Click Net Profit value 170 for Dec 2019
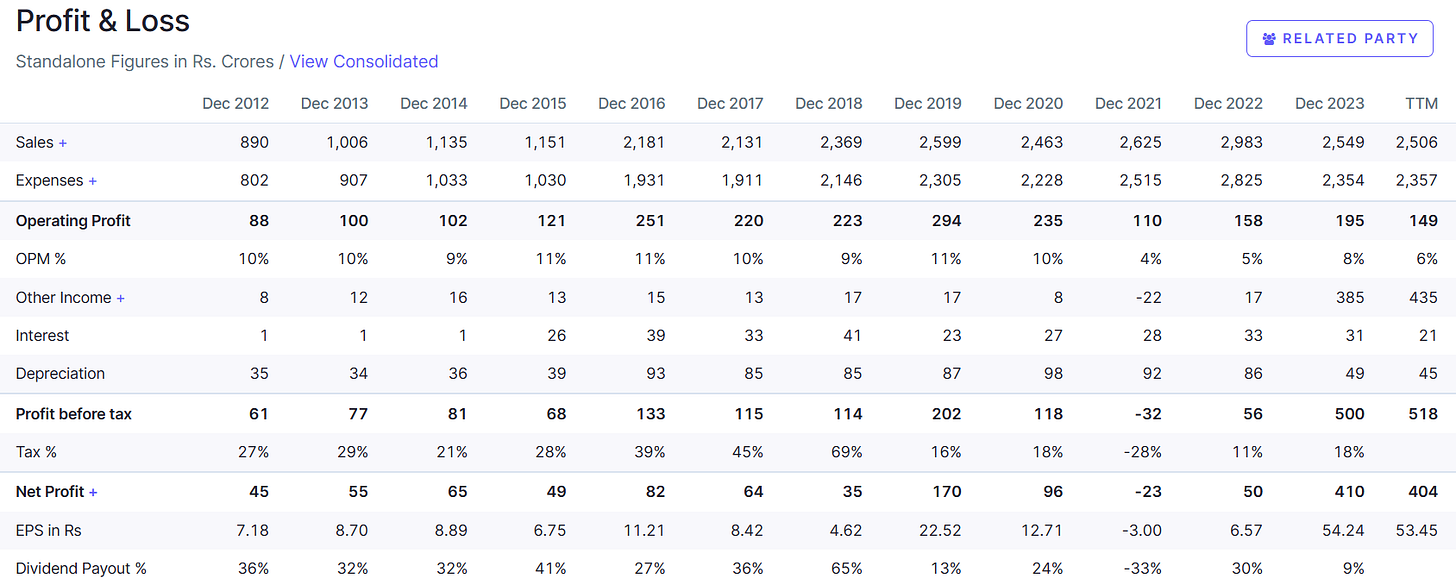Screen dimensions: 1456x586 (948, 492)
